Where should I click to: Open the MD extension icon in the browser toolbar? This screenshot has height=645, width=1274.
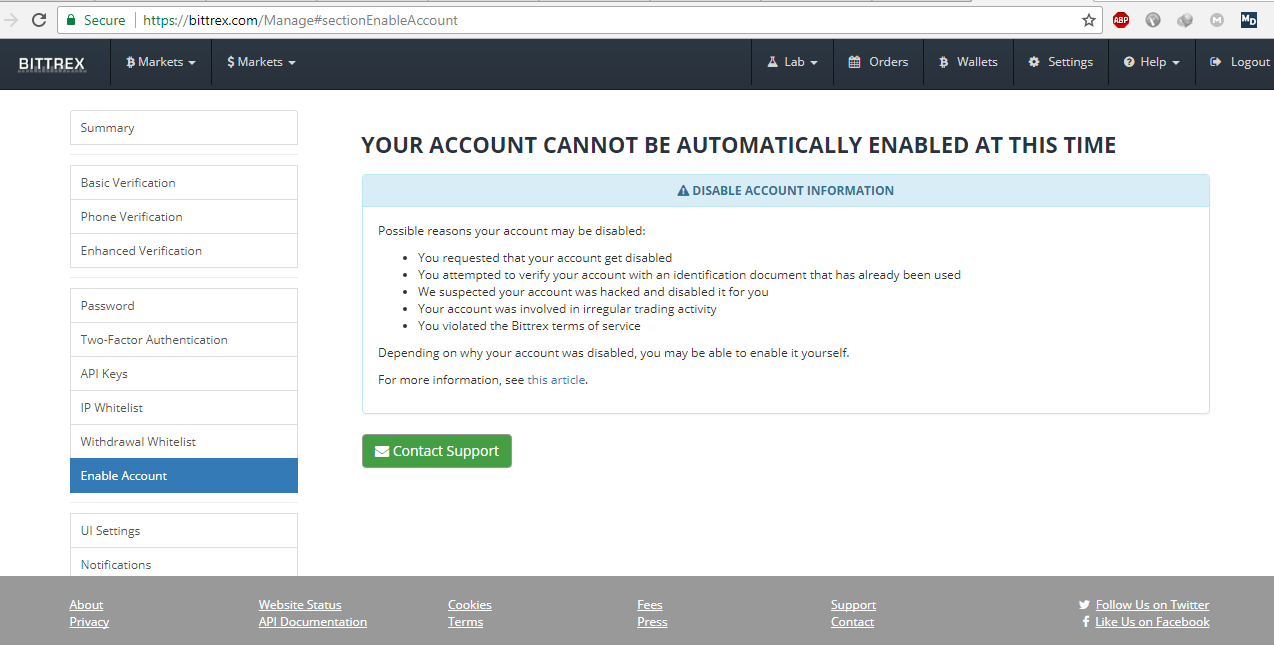1248,20
